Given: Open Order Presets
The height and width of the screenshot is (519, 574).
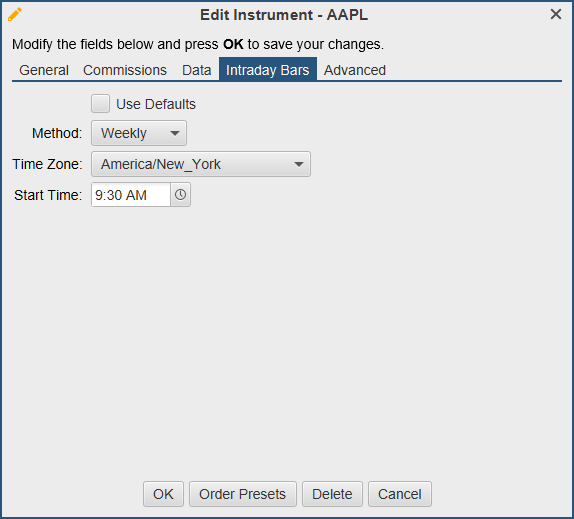Looking at the screenshot, I should 242,494.
